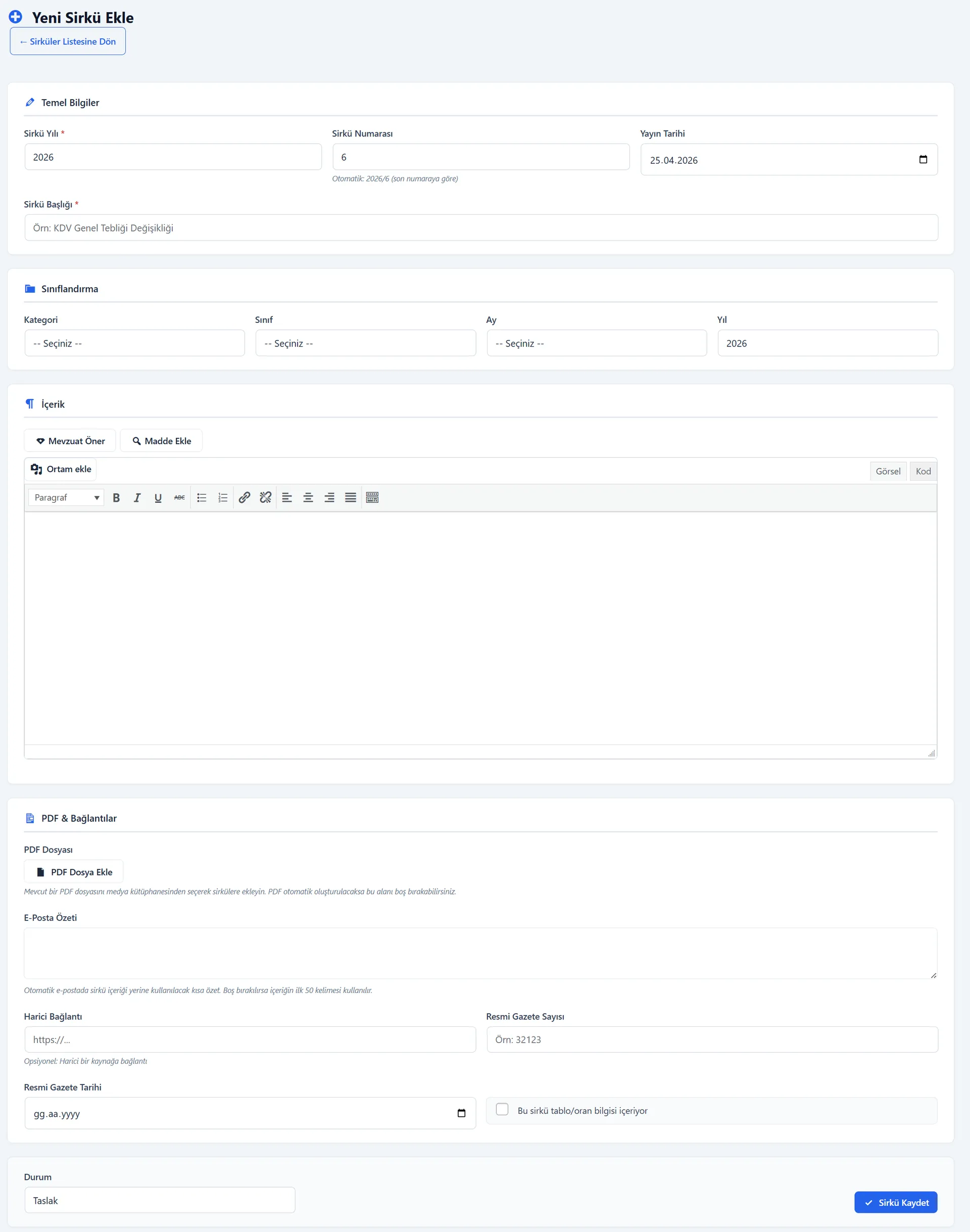Click the Mevzuat Öner button
The height and width of the screenshot is (1232, 970).
tap(70, 441)
